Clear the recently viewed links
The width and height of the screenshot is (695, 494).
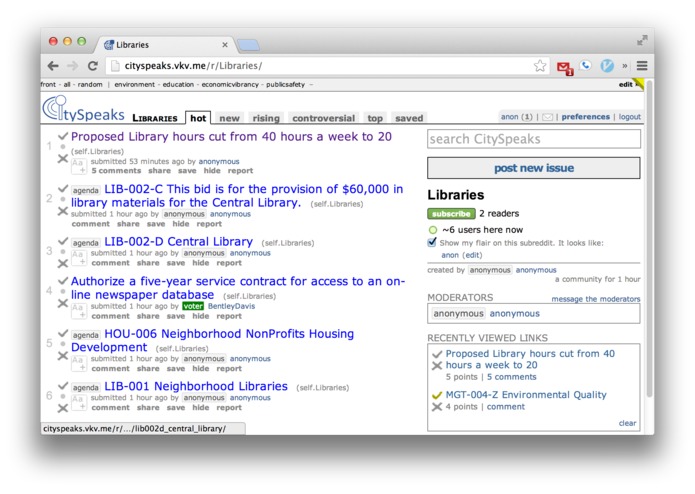click(x=627, y=423)
